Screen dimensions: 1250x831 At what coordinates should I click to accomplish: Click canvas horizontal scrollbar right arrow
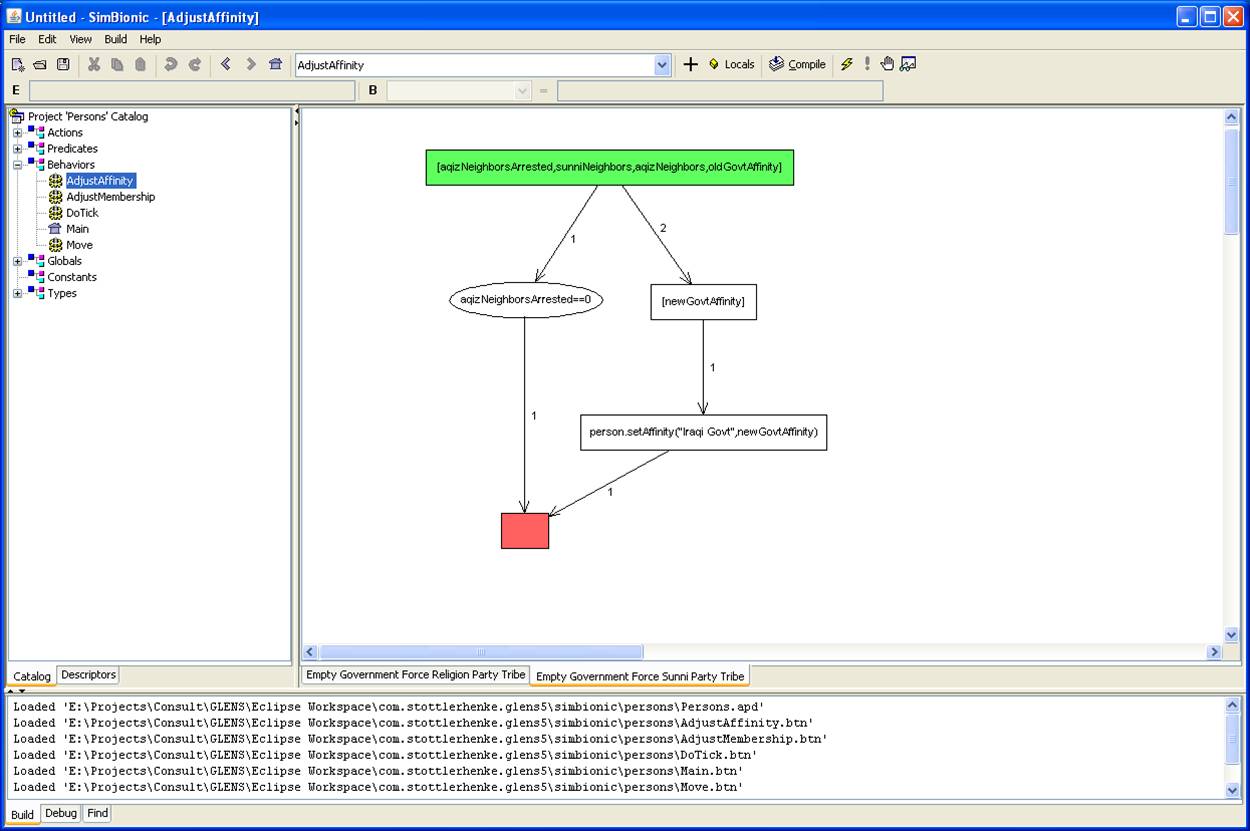[1214, 652]
